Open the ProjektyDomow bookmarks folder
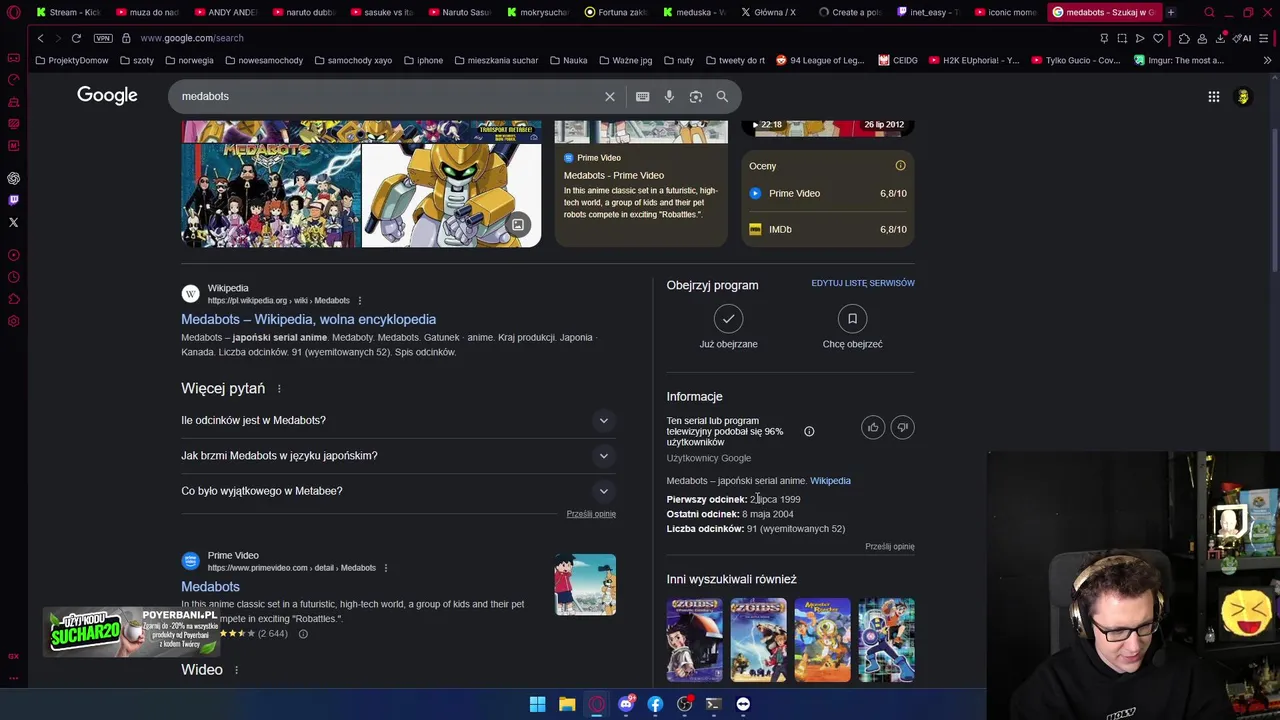Screen dimensions: 1280x720 (71, 60)
